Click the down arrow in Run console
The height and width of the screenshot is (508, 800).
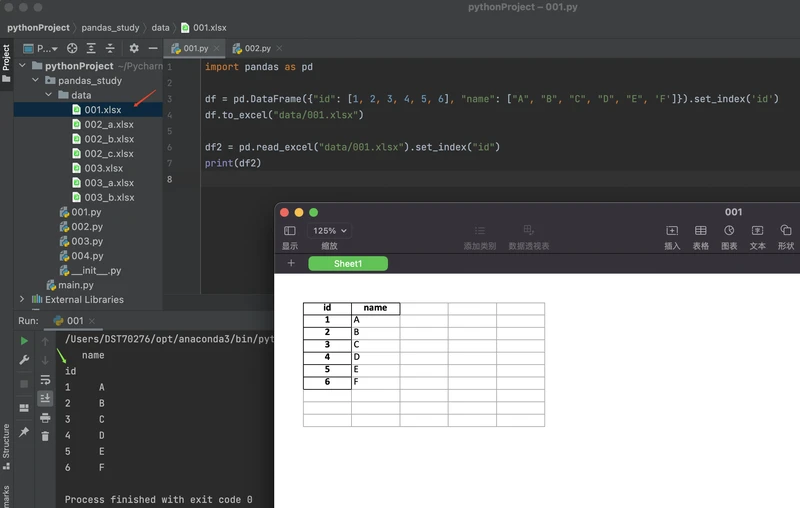point(45,360)
